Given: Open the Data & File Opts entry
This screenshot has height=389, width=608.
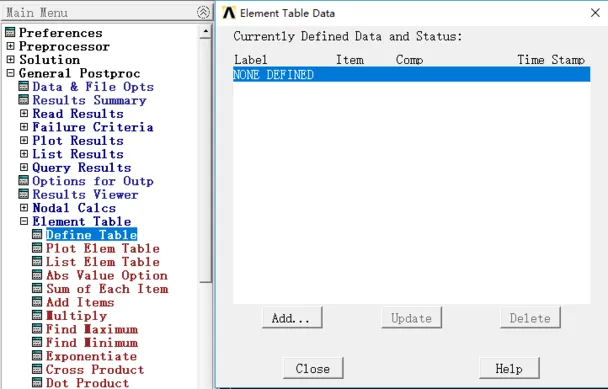Looking at the screenshot, I should 93,86.
